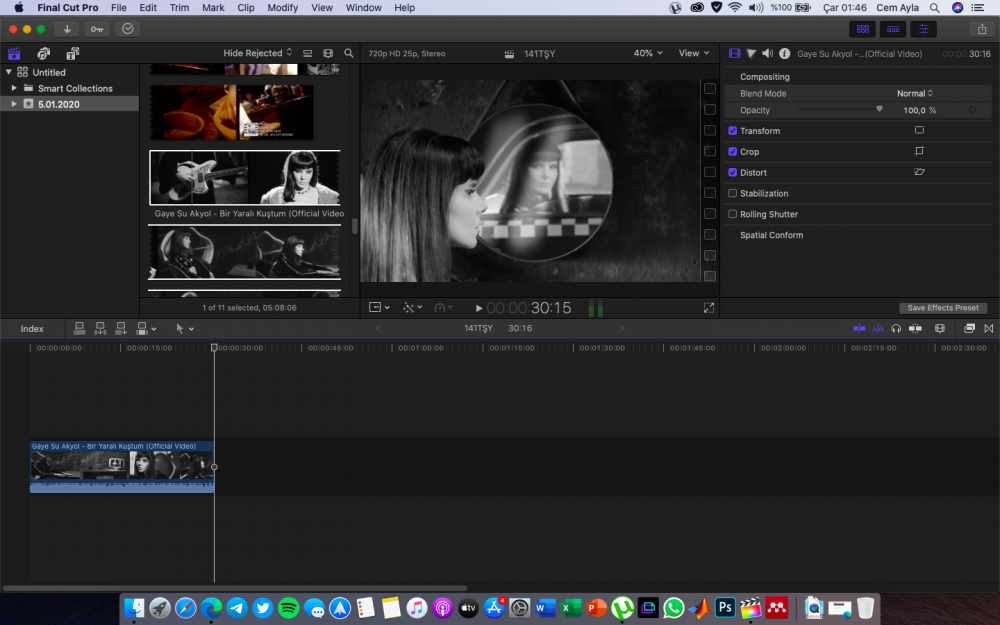
Task: Open the Info inspector tab icon
Action: coord(784,53)
